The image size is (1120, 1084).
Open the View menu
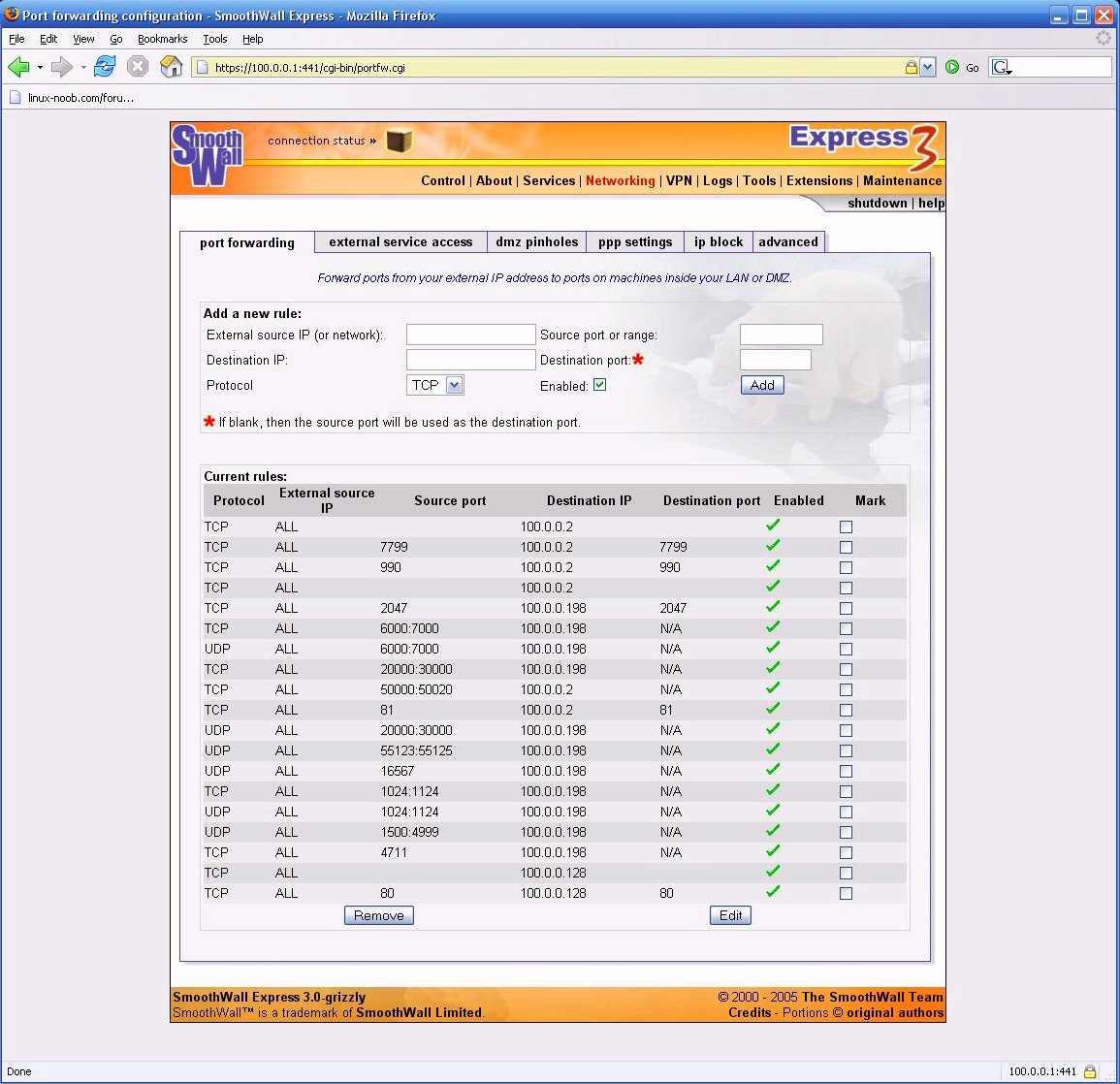[x=83, y=39]
